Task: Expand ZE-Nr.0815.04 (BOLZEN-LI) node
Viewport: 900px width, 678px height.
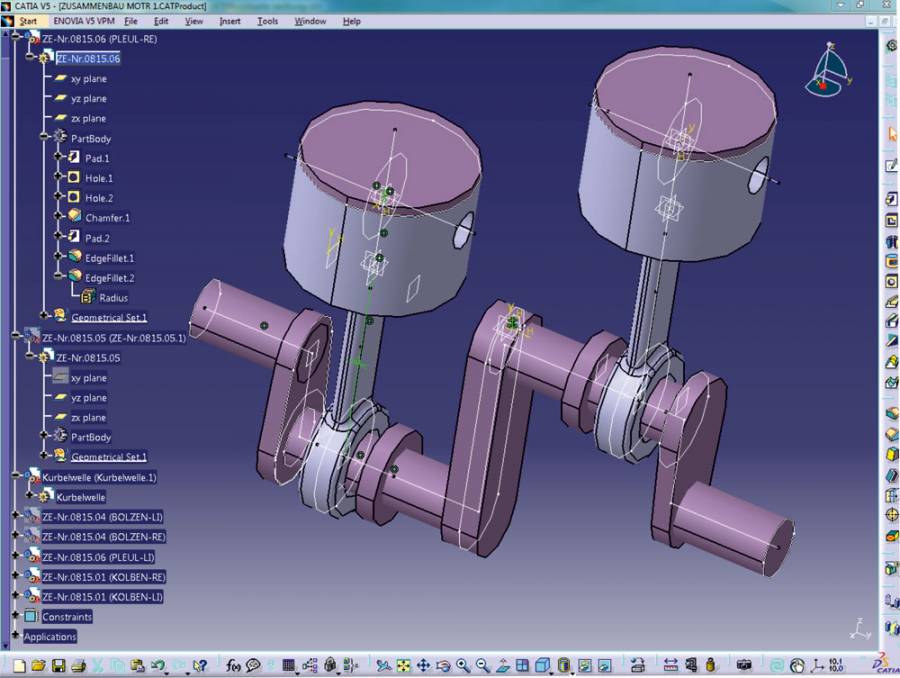Action: pos(15,516)
